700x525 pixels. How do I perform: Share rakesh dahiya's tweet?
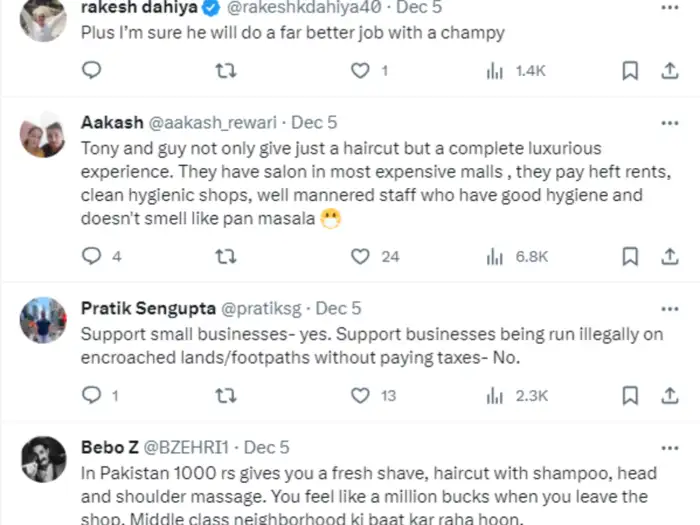(x=670, y=71)
